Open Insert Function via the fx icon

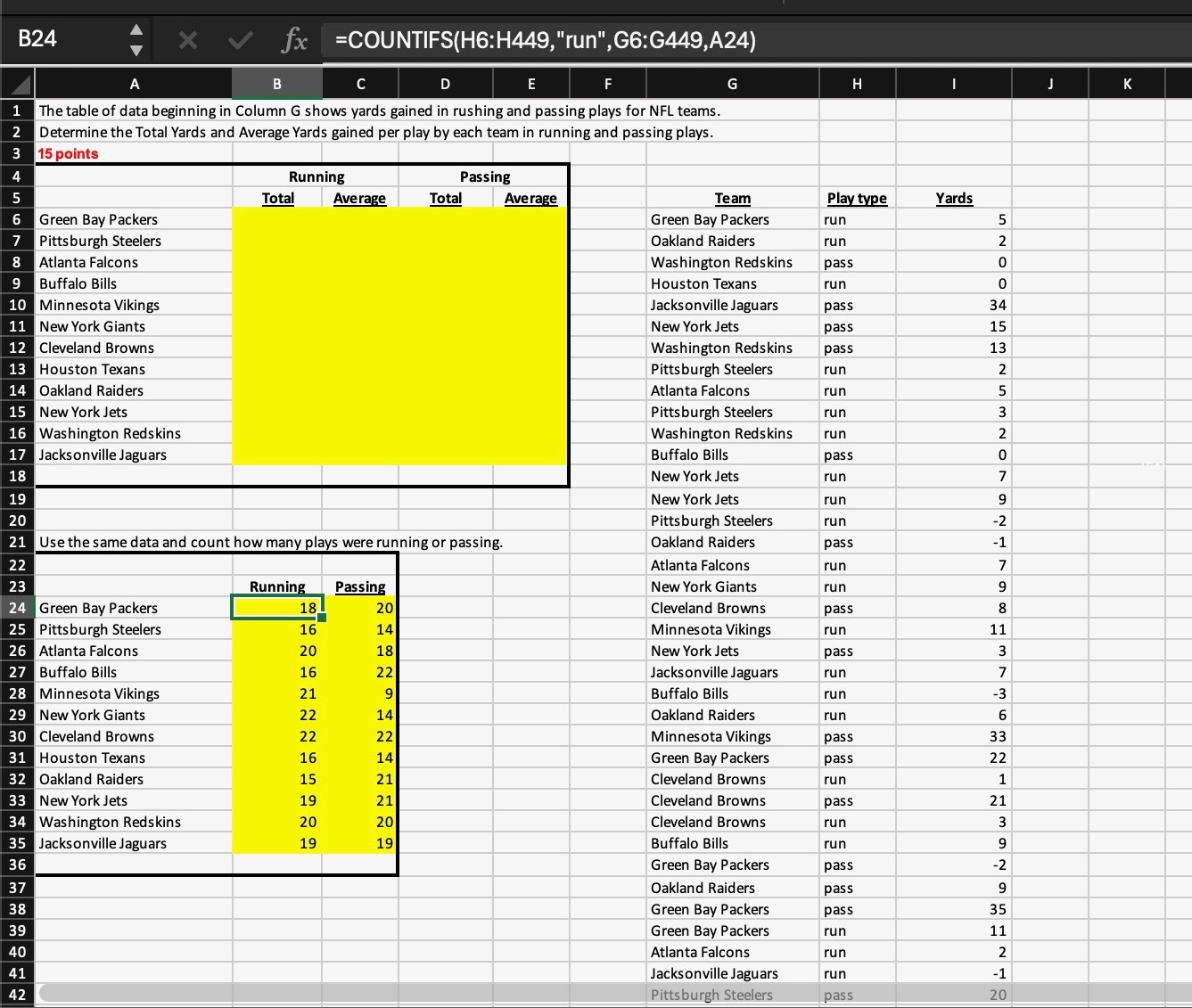tap(294, 39)
